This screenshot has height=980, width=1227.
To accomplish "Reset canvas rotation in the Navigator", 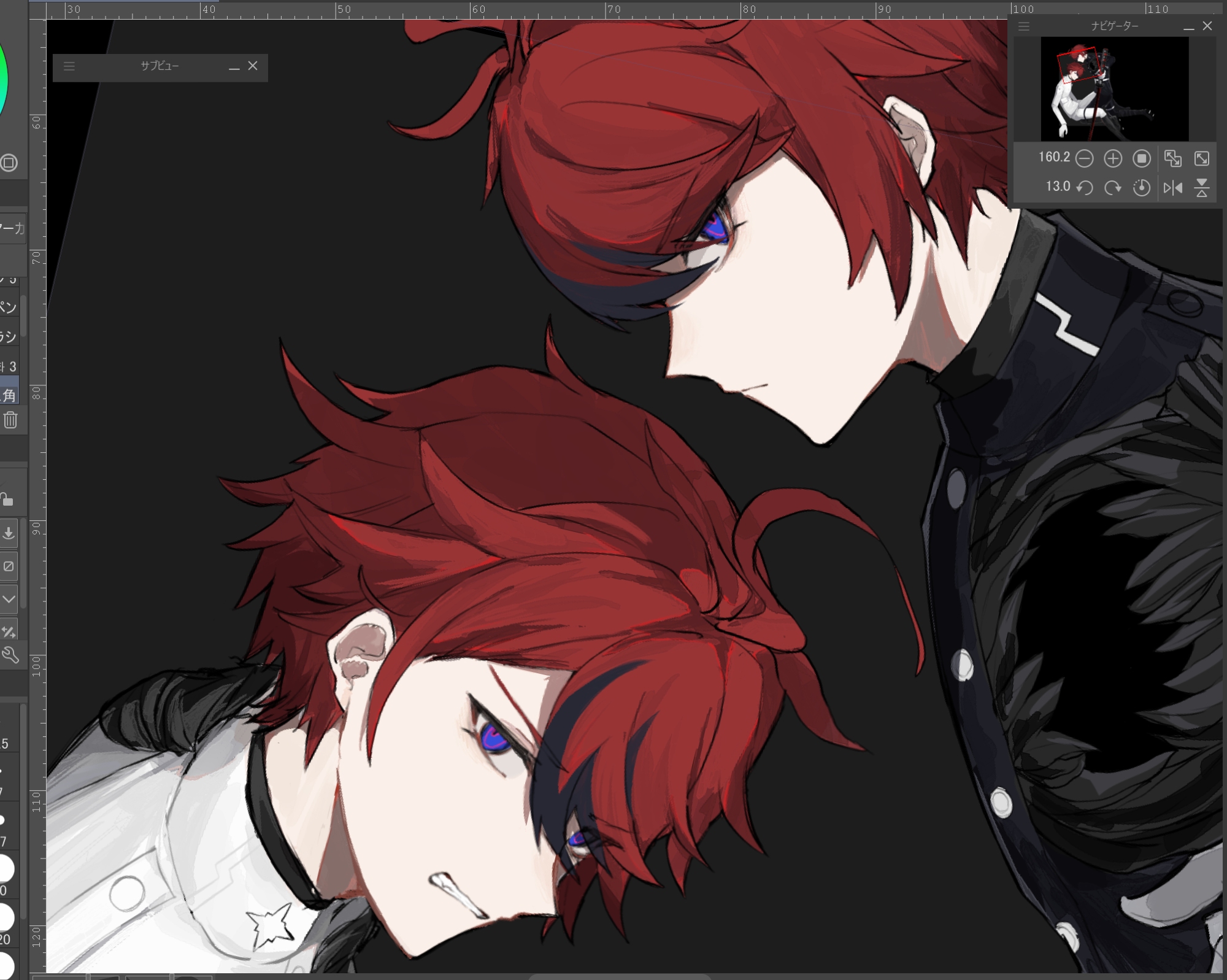I will click(1142, 188).
